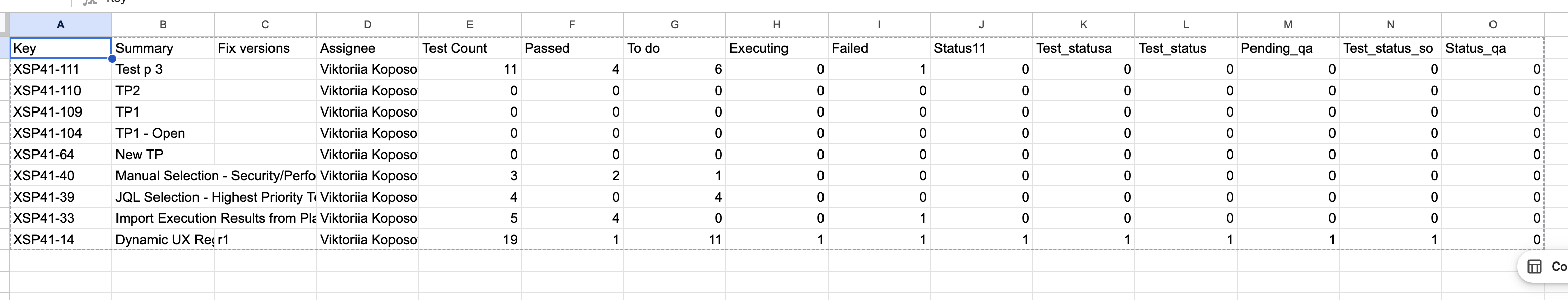Viewport: 1568px width, 300px height.
Task: Click the Passed header cell
Action: tap(572, 48)
